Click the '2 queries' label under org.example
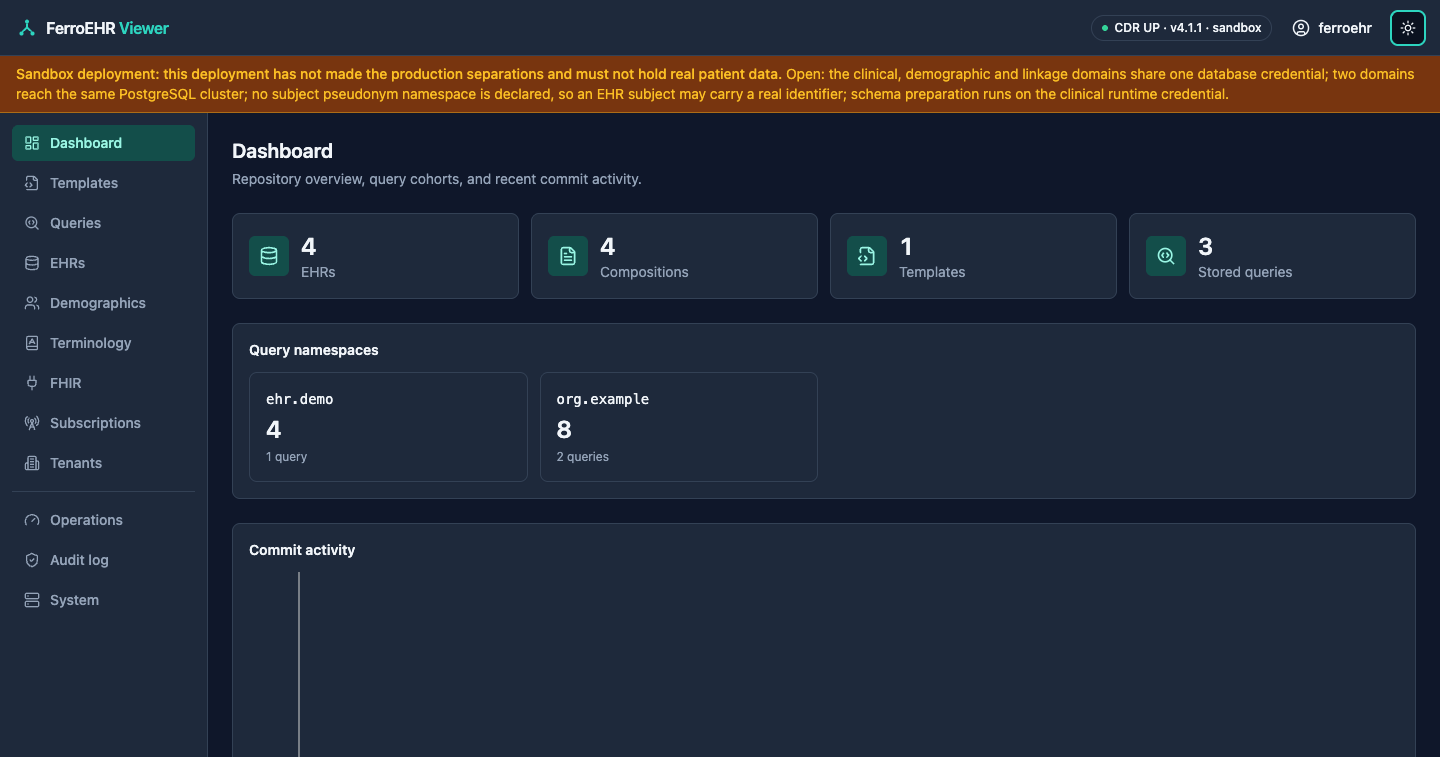 [583, 457]
